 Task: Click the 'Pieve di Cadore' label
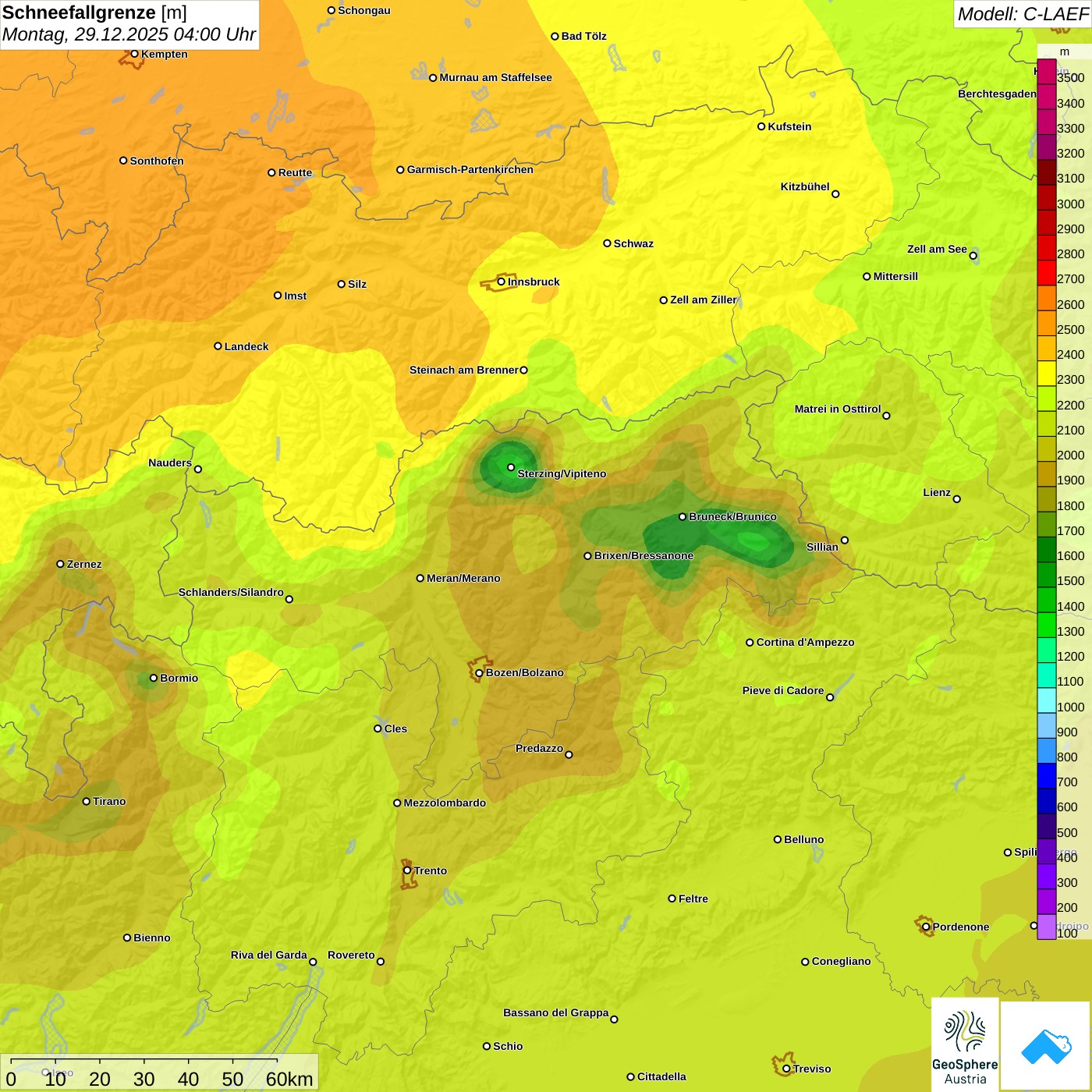(x=783, y=691)
